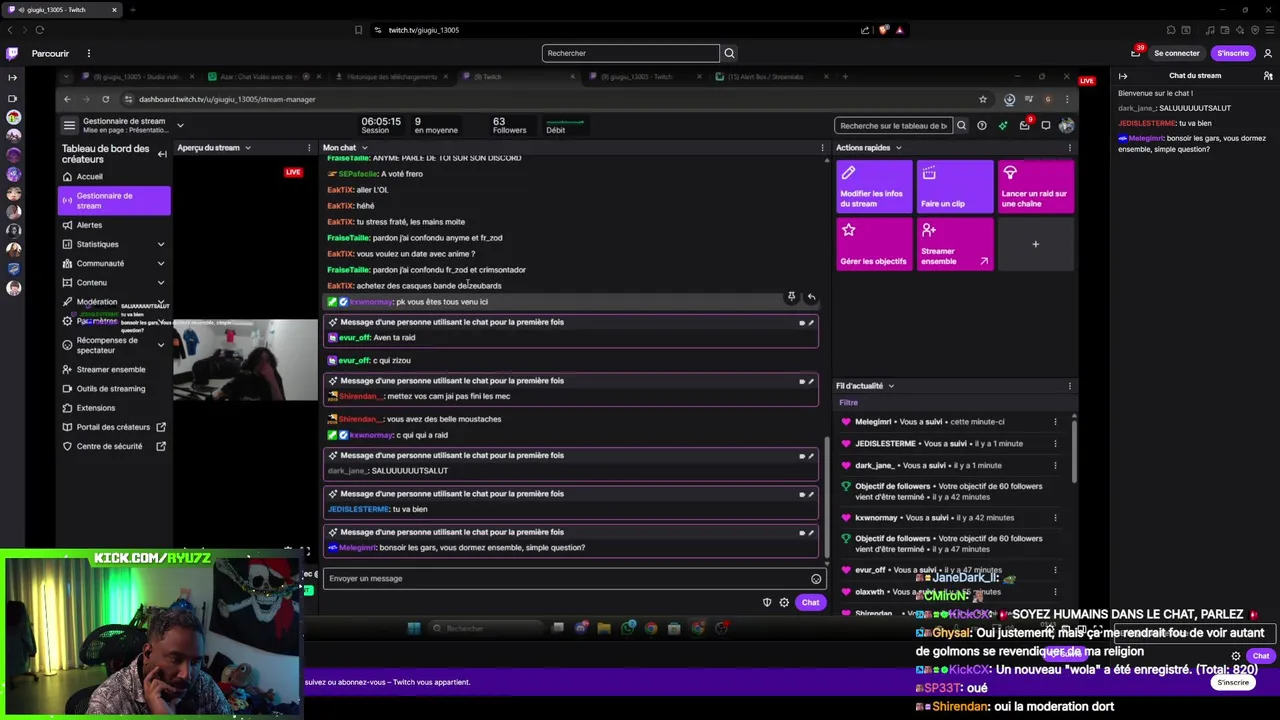The height and width of the screenshot is (720, 1280).
Task: Open the dashboard help icon
Action: click(x=982, y=126)
